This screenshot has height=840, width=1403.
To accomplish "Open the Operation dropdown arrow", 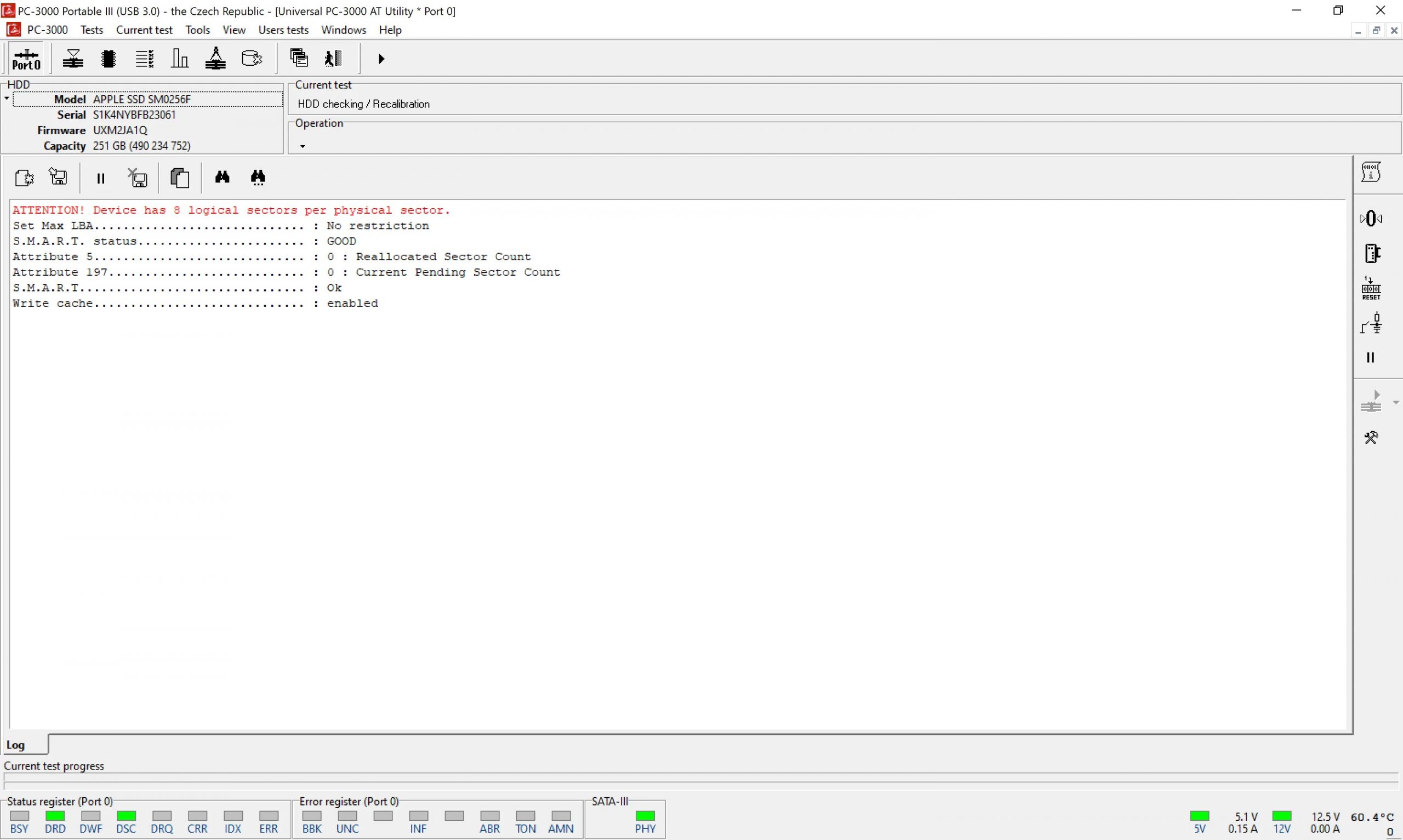I will click(x=303, y=147).
